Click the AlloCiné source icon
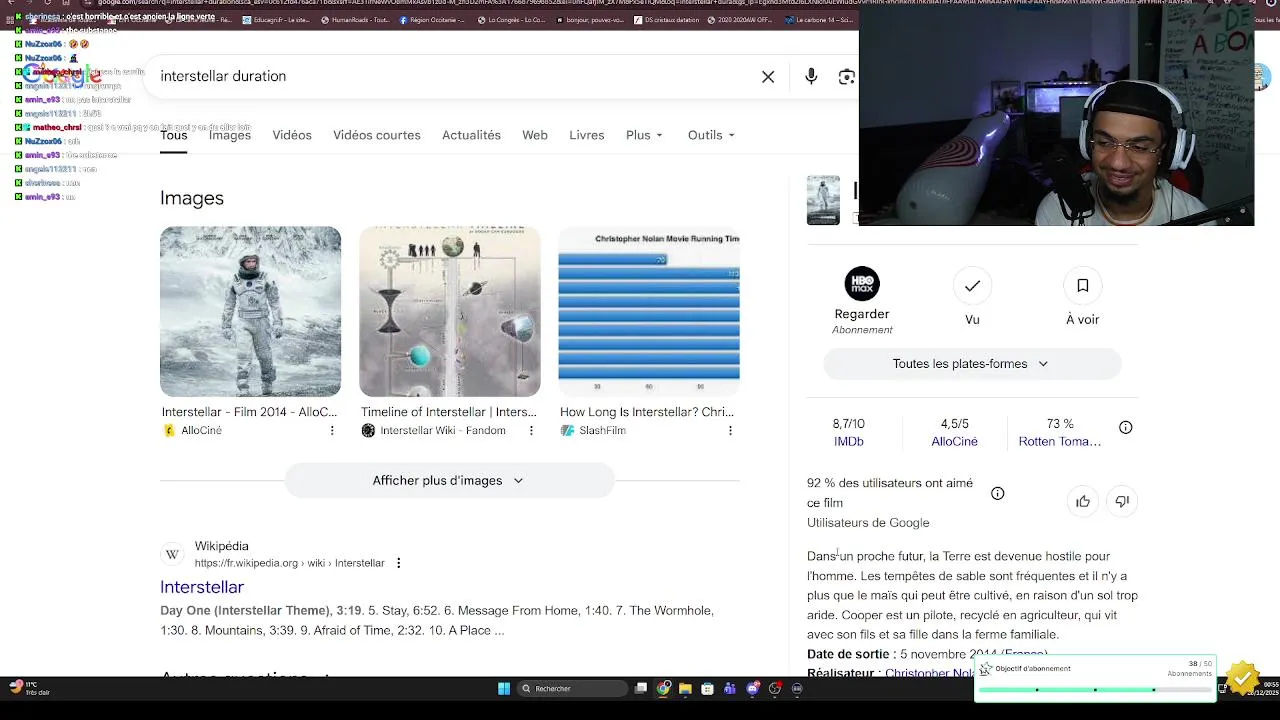1280x720 pixels. pyautogui.click(x=169, y=430)
